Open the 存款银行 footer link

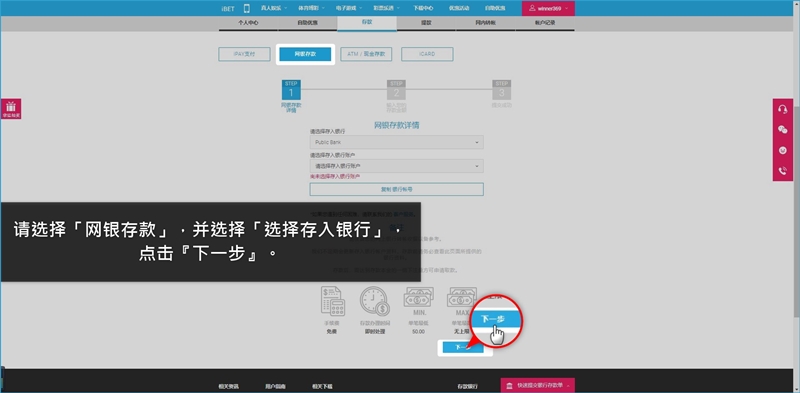click(467, 386)
